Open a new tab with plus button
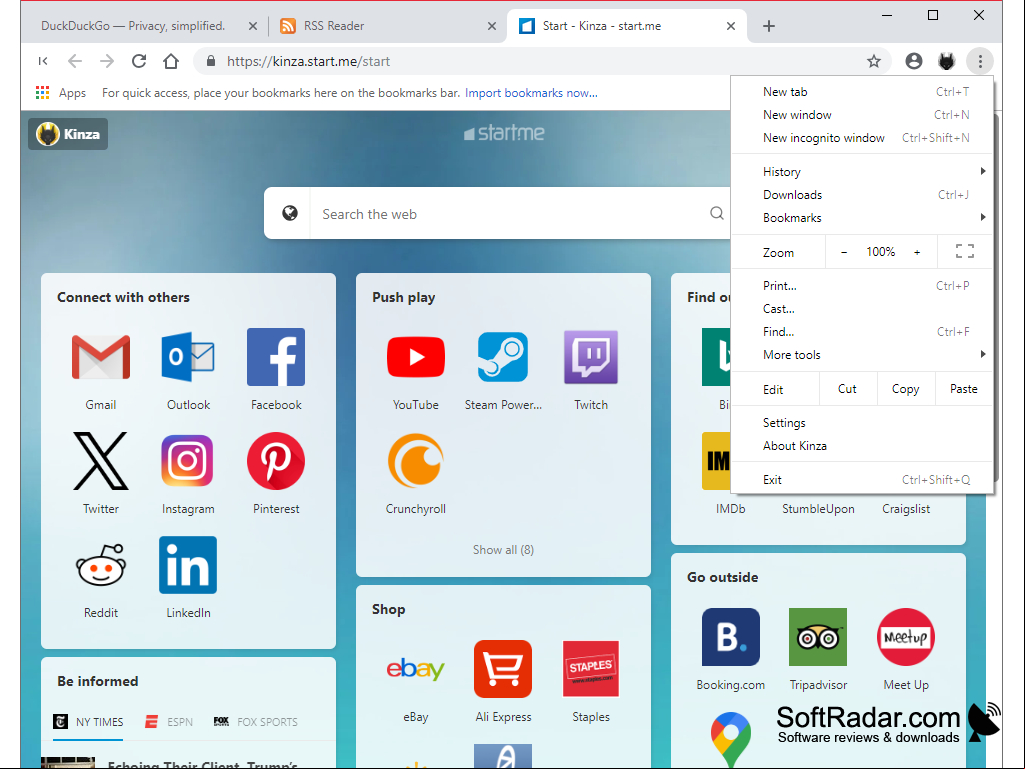 click(x=769, y=26)
